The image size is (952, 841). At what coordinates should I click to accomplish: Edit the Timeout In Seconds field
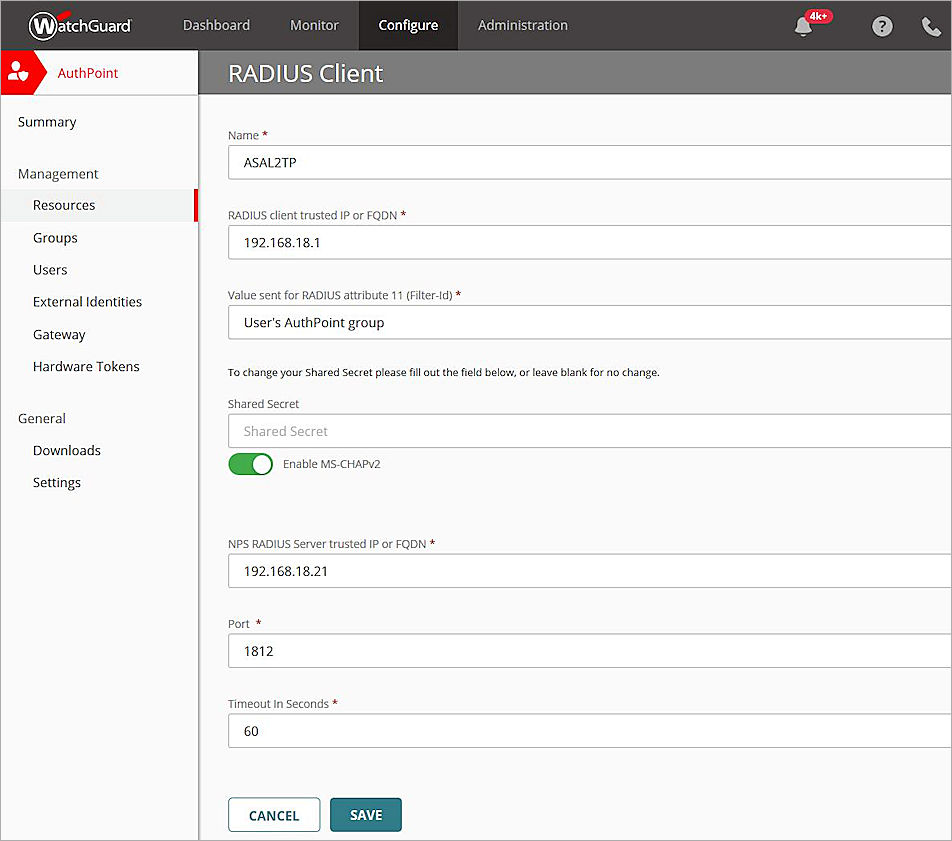pos(590,731)
